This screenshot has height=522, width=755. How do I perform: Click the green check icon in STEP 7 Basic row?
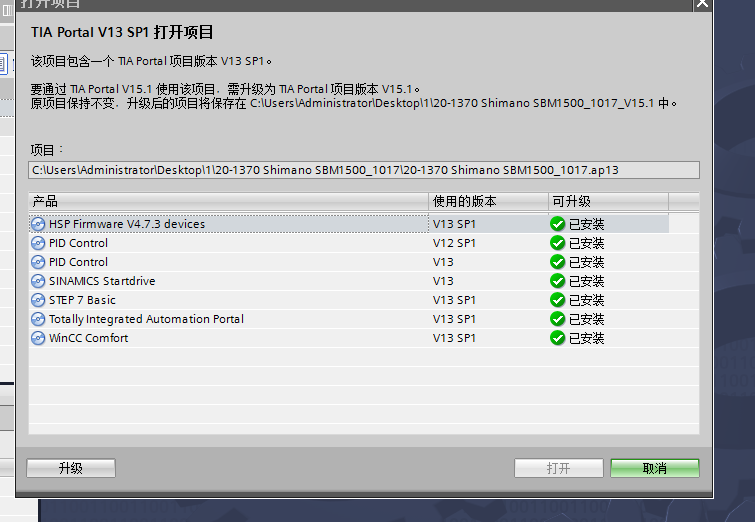tap(558, 300)
